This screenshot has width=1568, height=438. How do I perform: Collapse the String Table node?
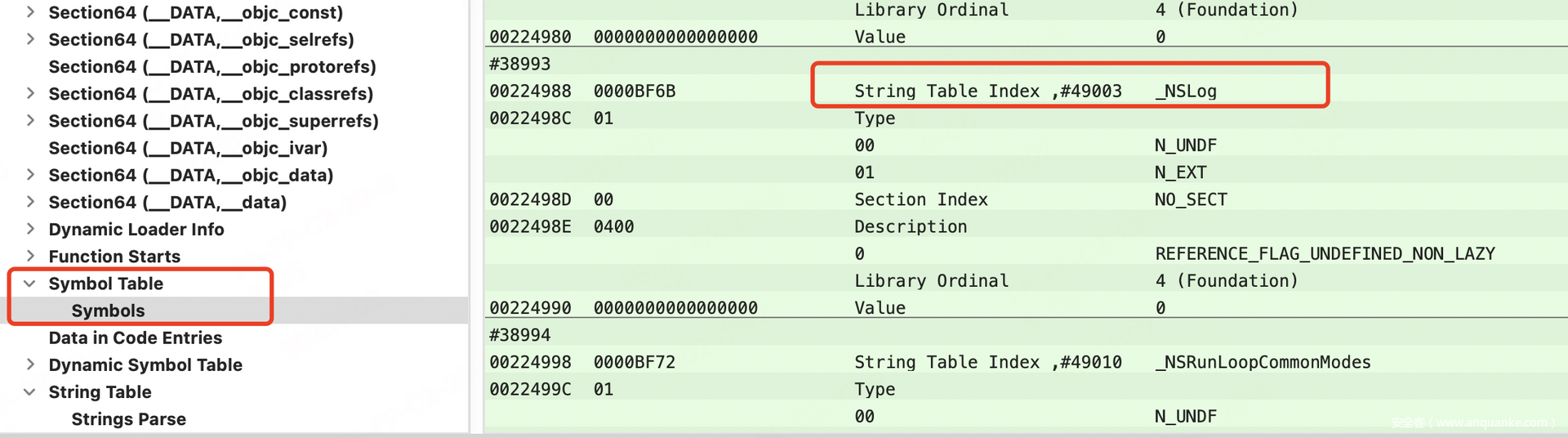point(30,392)
